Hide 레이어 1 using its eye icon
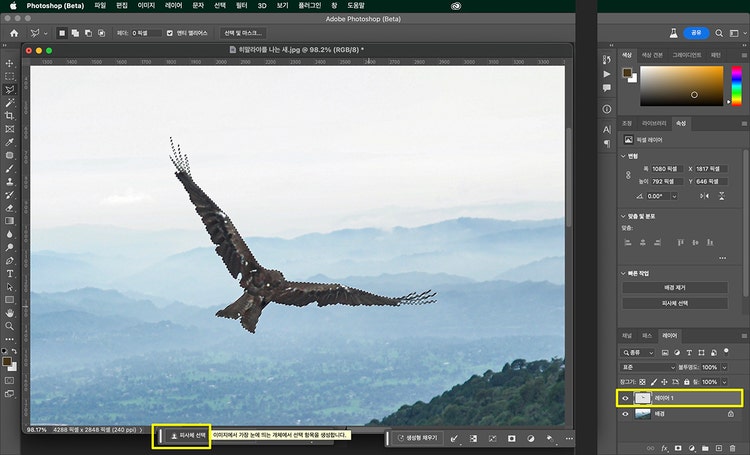 pos(626,398)
